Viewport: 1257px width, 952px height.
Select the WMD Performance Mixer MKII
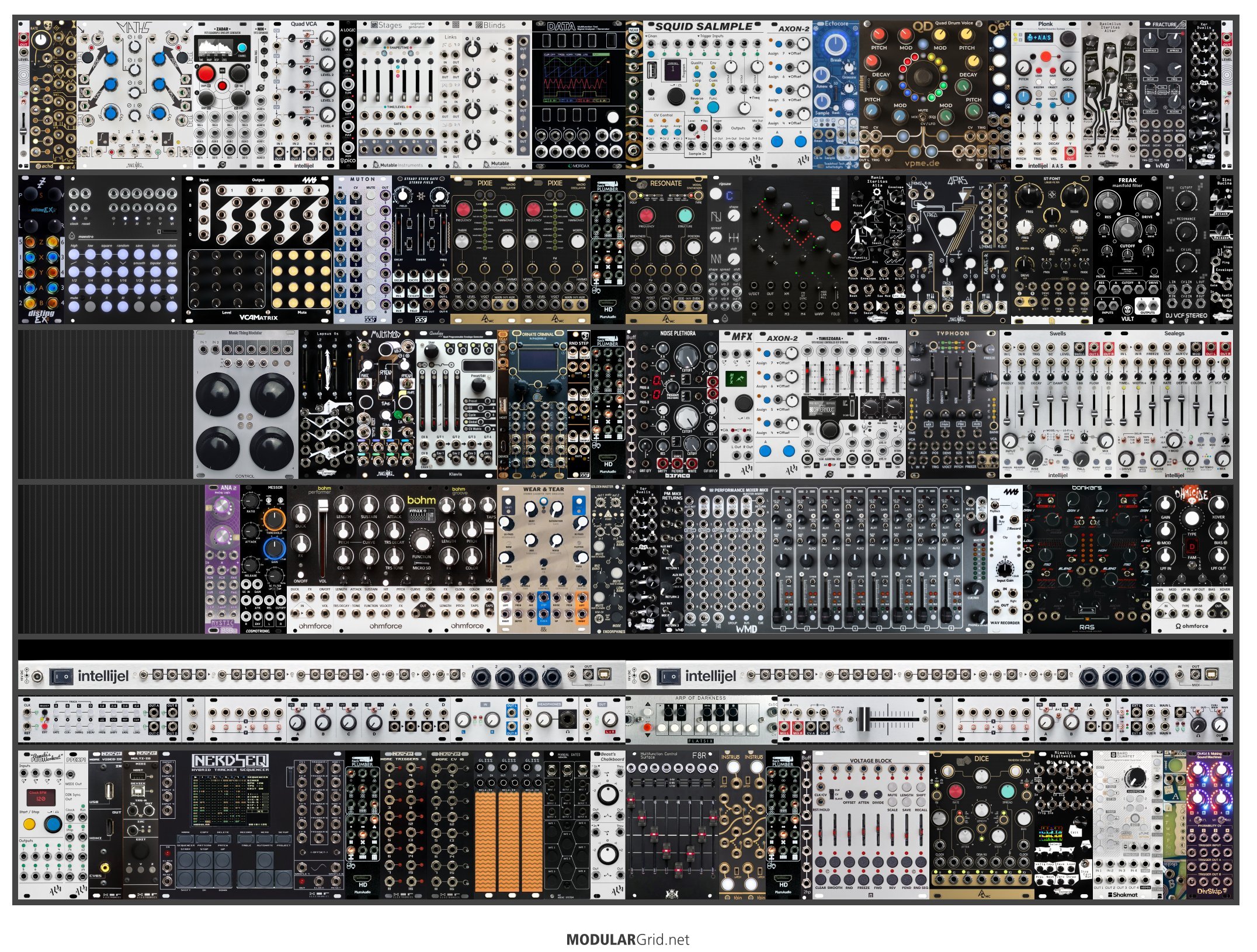(835, 559)
